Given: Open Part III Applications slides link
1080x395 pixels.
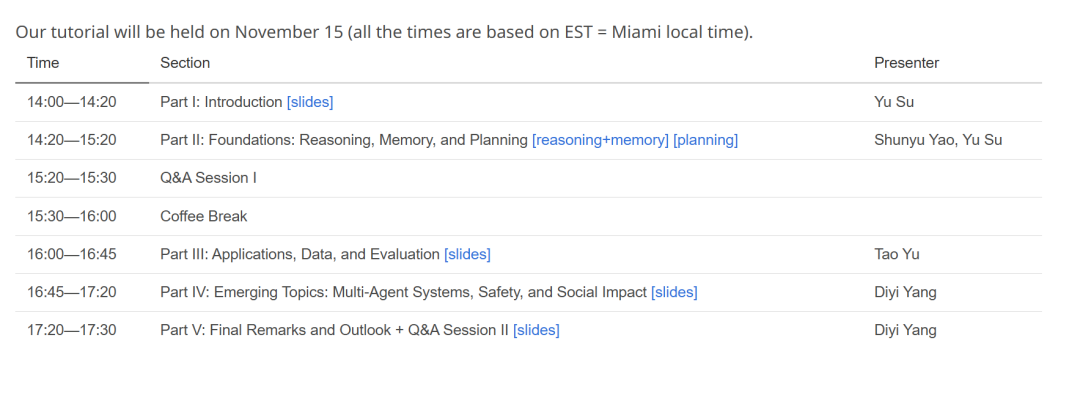Looking at the screenshot, I should click(467, 254).
